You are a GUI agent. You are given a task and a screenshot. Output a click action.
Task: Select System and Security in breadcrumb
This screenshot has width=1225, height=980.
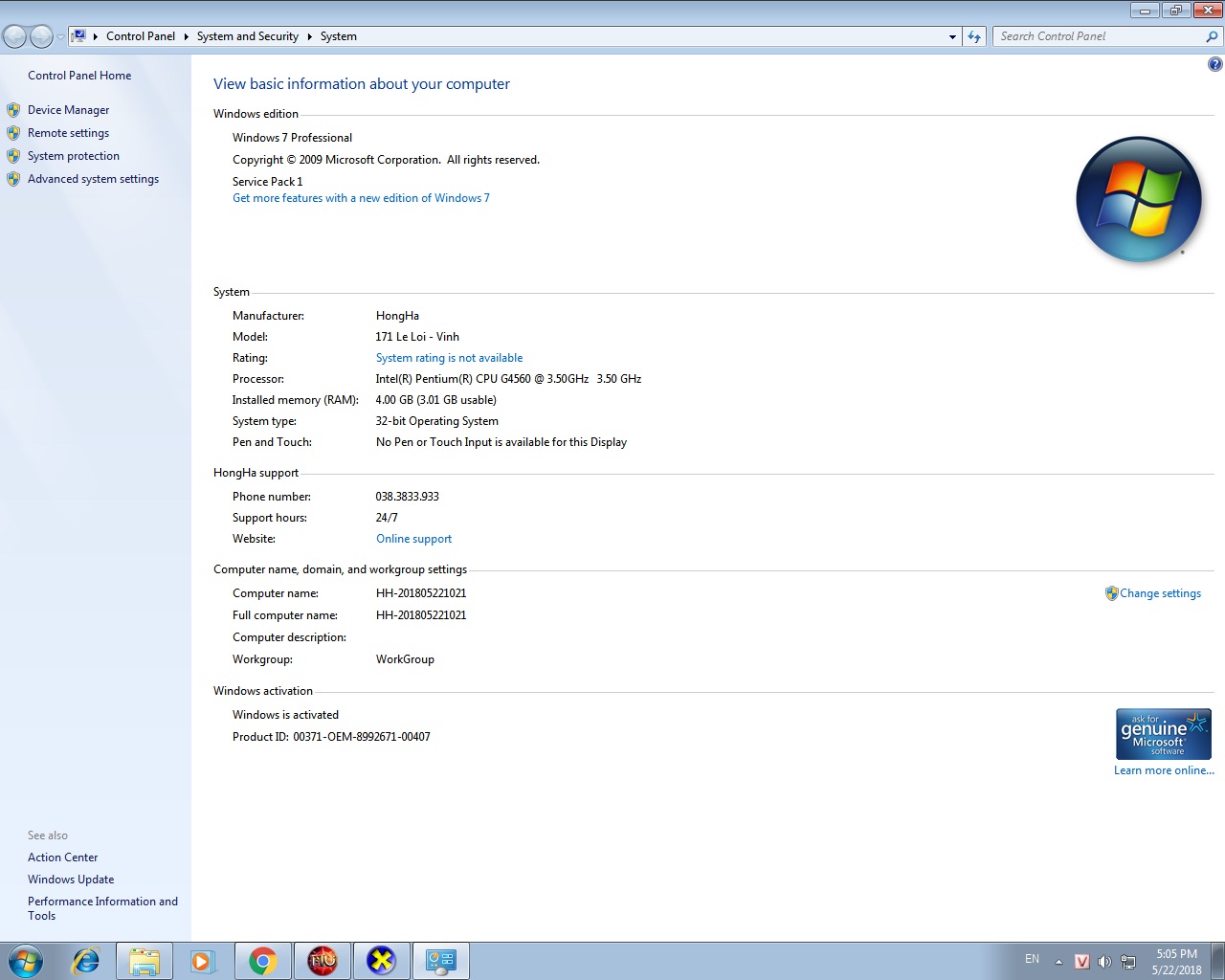(247, 36)
